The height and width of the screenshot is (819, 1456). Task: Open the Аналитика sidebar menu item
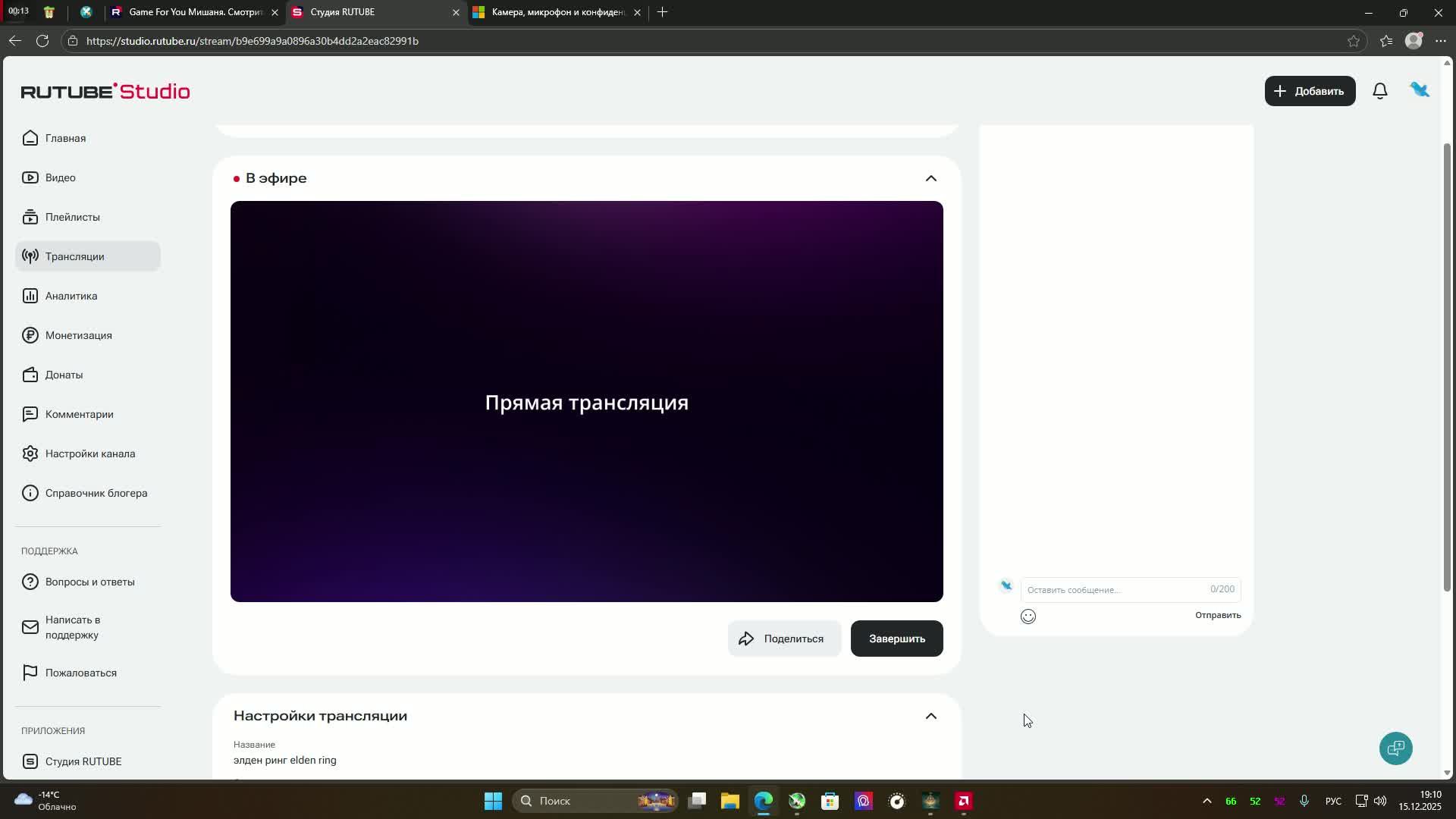71,296
